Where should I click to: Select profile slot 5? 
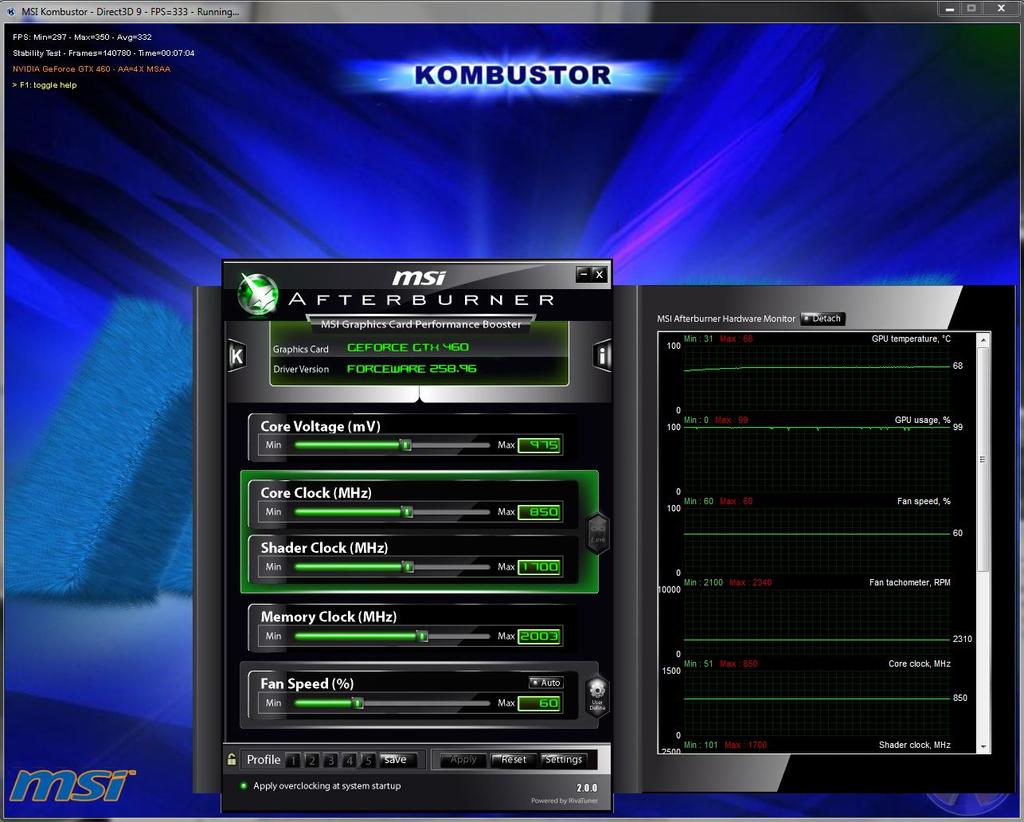(x=368, y=760)
